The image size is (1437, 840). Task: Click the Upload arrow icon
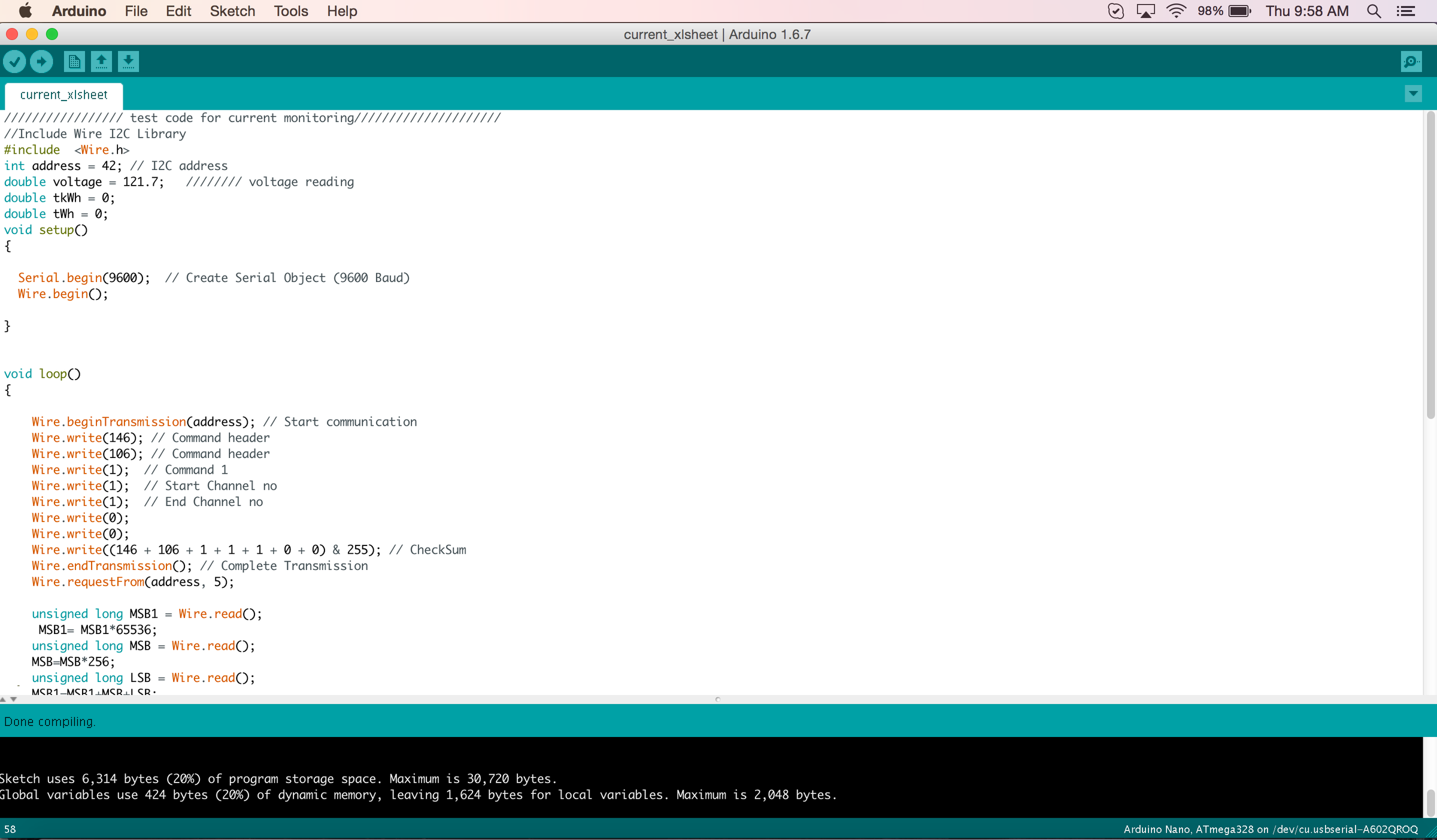click(41, 61)
